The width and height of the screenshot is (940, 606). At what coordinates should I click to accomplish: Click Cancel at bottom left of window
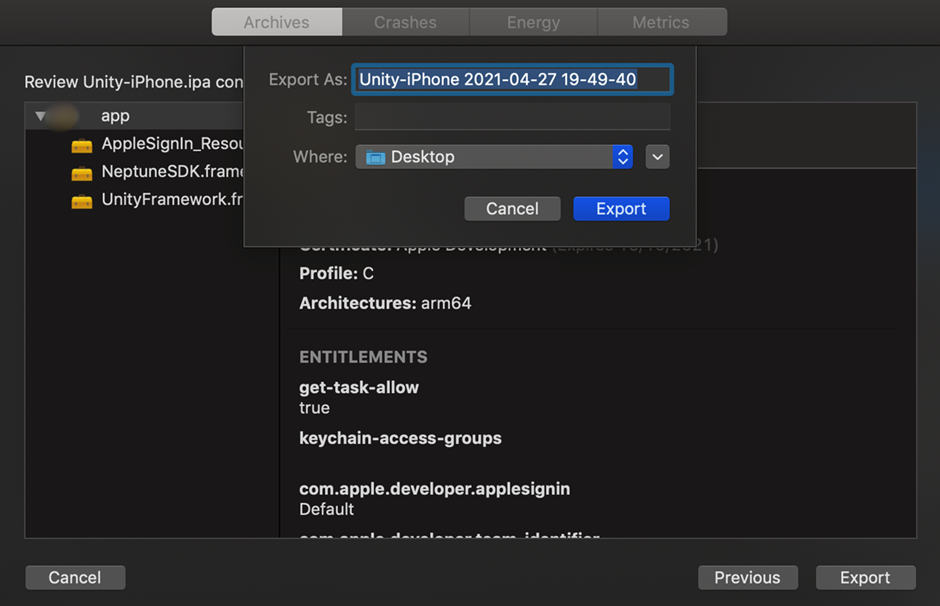75,577
